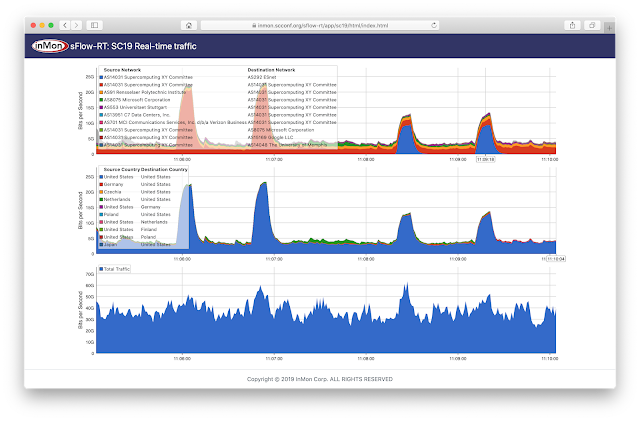
Task: Select the Japan source country entry
Action: tap(110, 245)
